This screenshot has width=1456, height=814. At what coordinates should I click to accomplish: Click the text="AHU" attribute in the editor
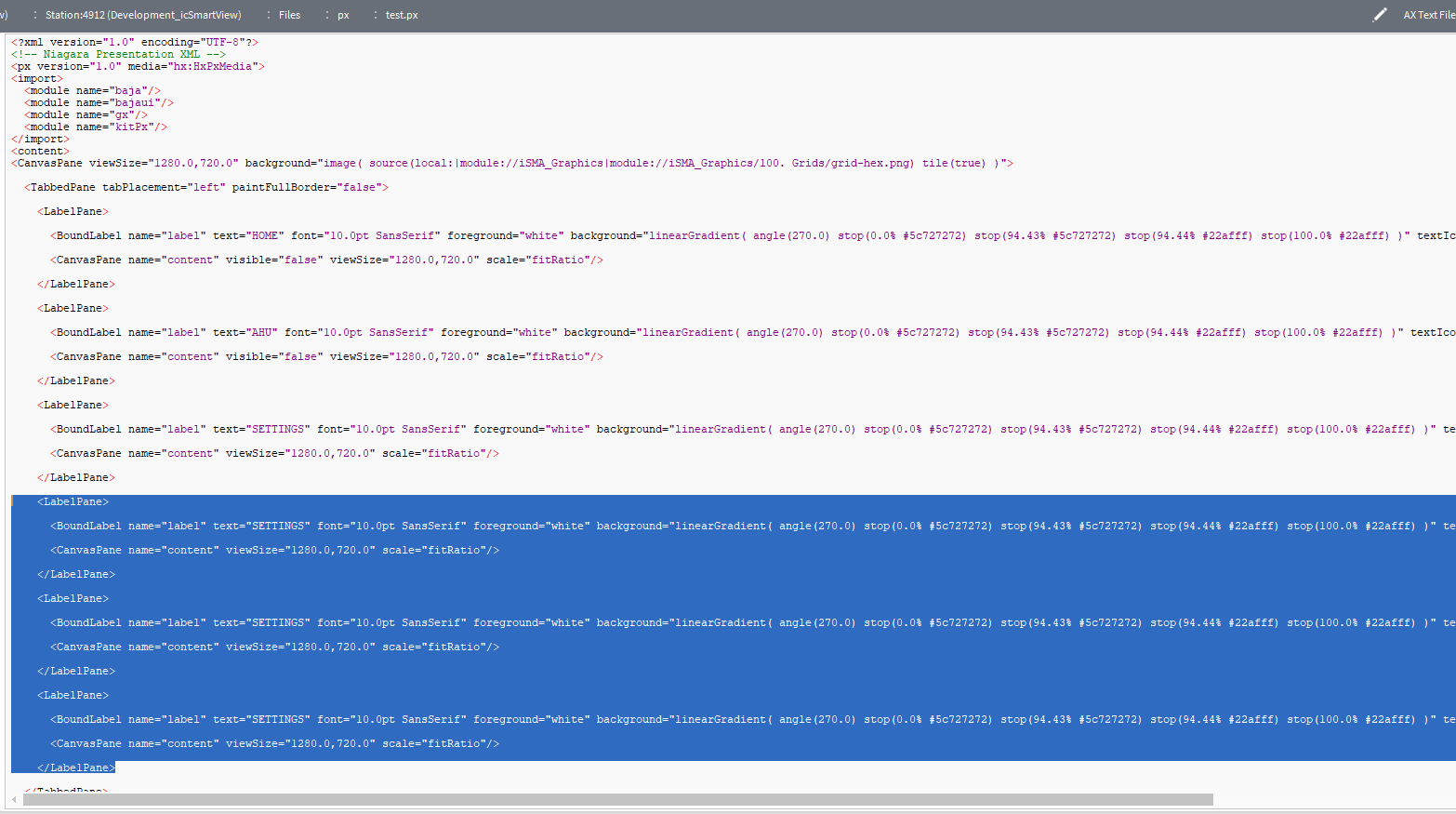coord(245,332)
